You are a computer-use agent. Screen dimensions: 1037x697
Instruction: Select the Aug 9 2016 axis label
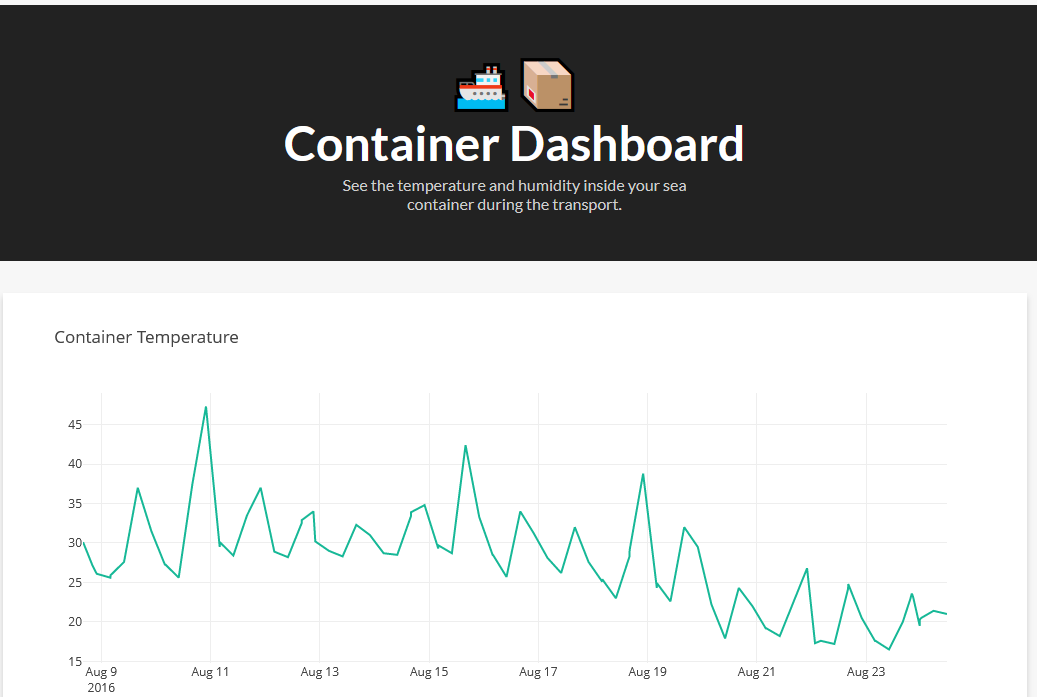tap(100, 679)
